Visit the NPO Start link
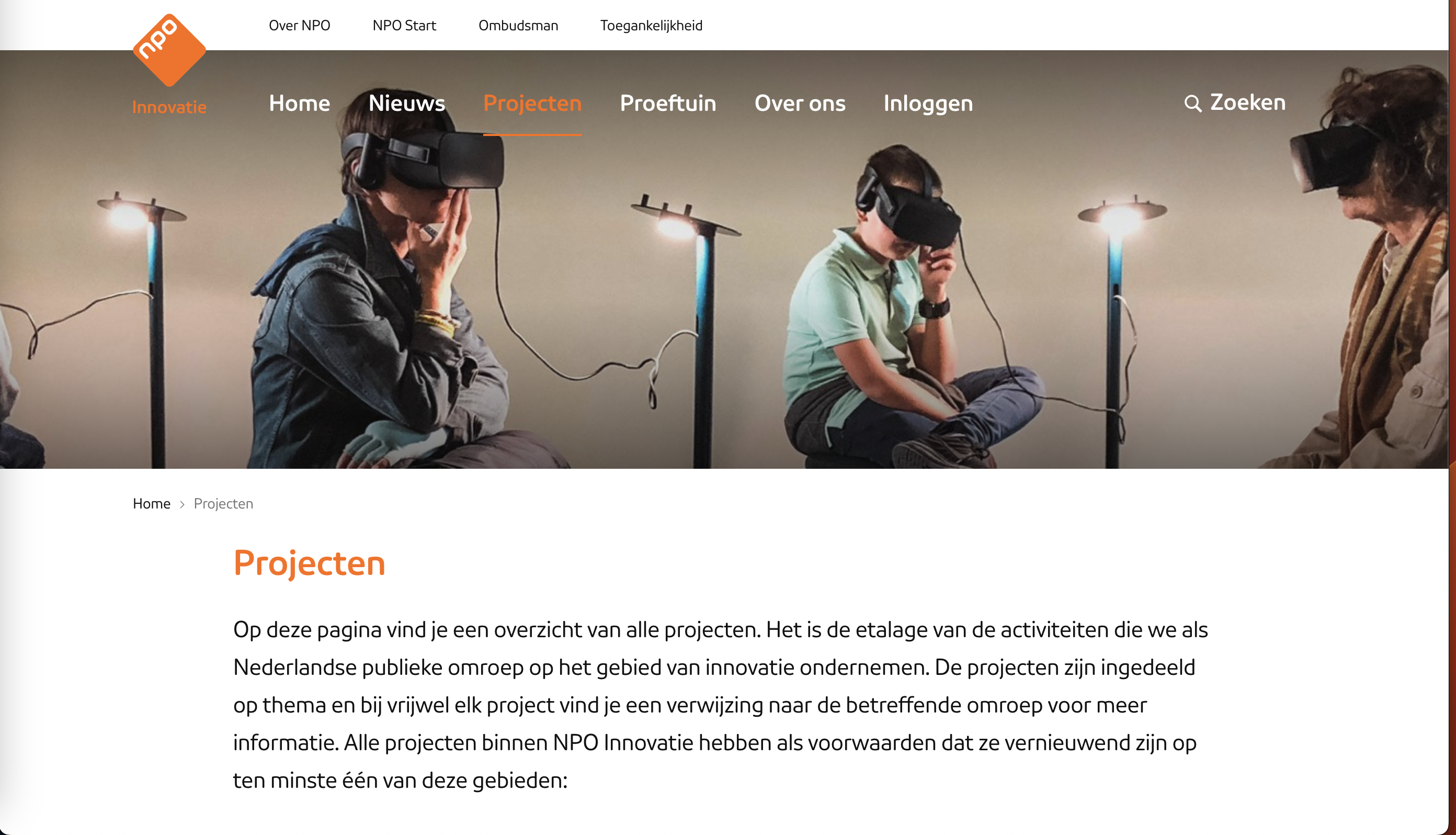Image resolution: width=1456 pixels, height=835 pixels. 404,25
